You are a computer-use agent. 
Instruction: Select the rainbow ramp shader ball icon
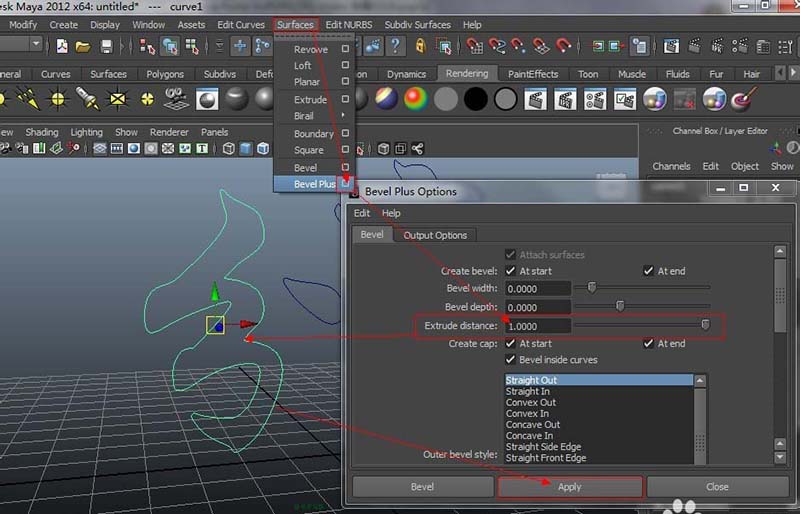click(415, 98)
